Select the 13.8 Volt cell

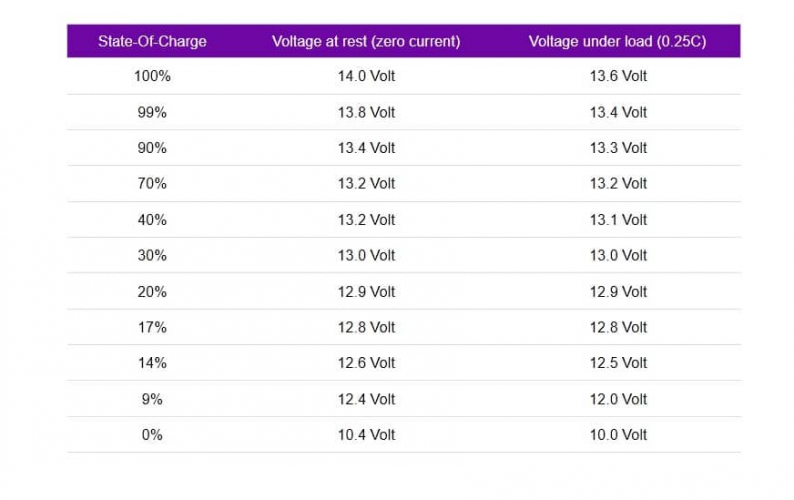tap(368, 112)
